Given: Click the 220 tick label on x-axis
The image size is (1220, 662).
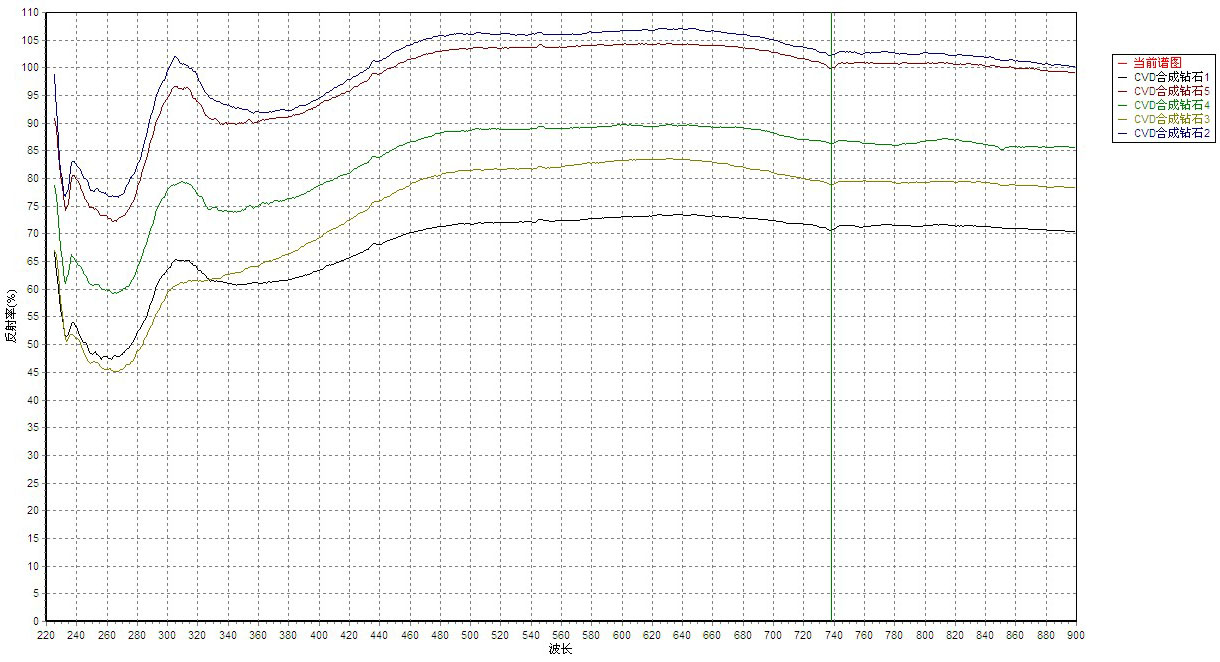Looking at the screenshot, I should point(46,635).
